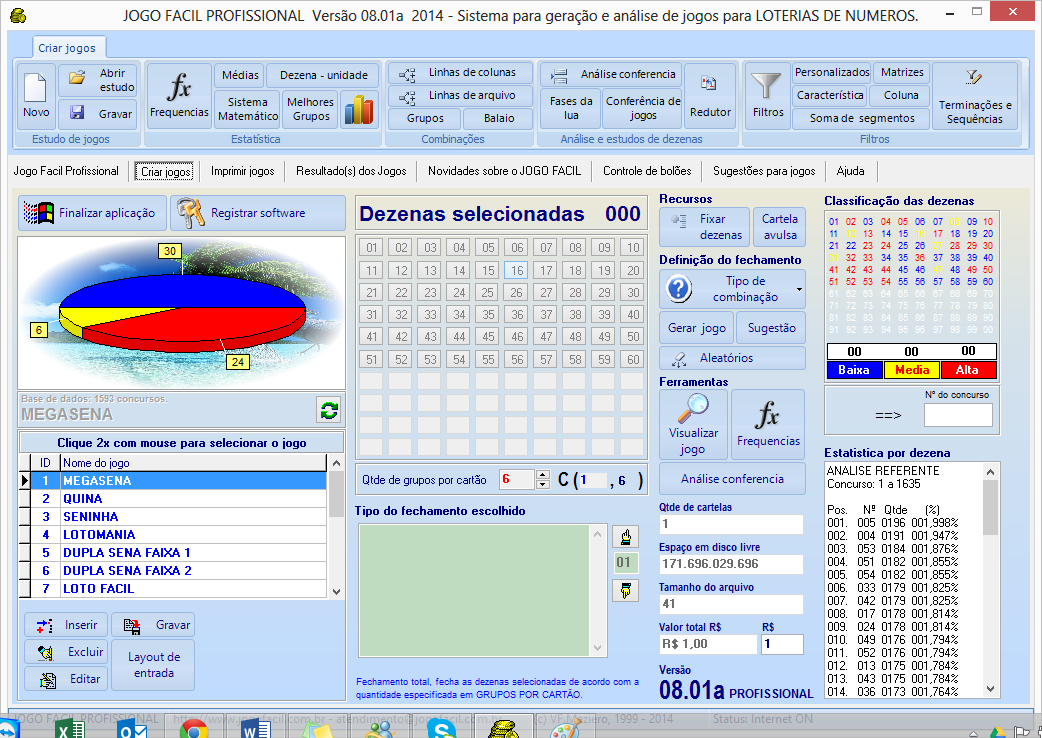
Task: Toggle number 16 in the dezenas grid
Action: [516, 270]
